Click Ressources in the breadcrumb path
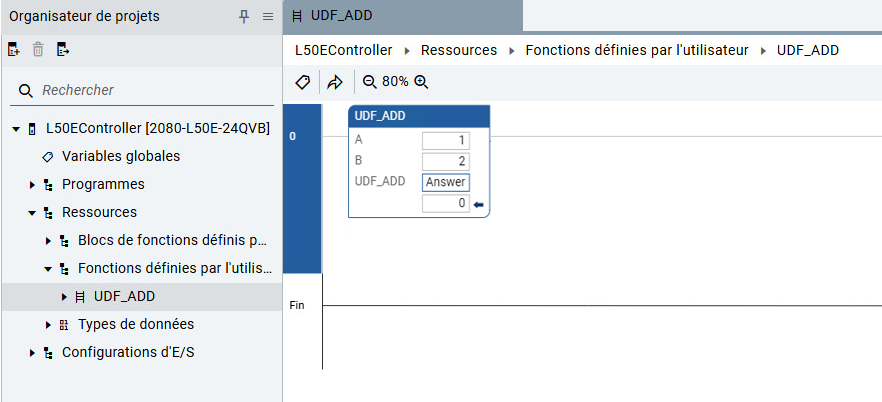882x402 pixels. coord(459,51)
